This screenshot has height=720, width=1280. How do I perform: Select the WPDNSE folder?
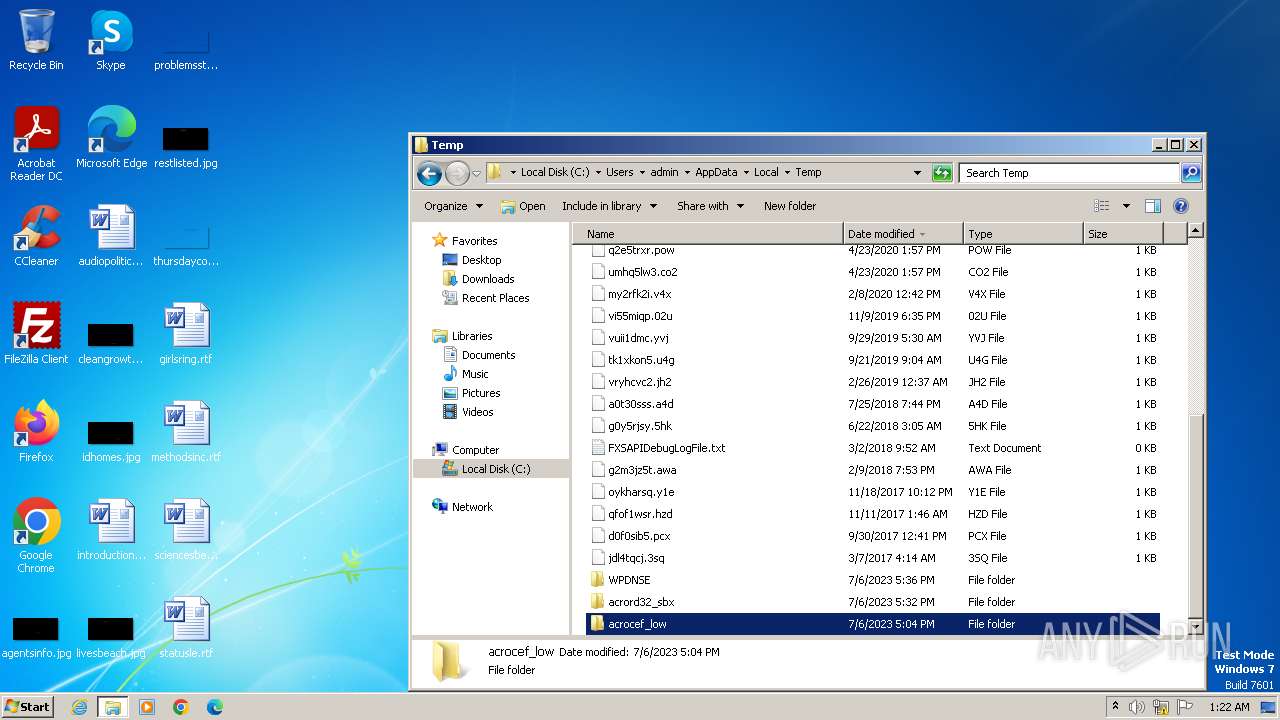[872, 580]
